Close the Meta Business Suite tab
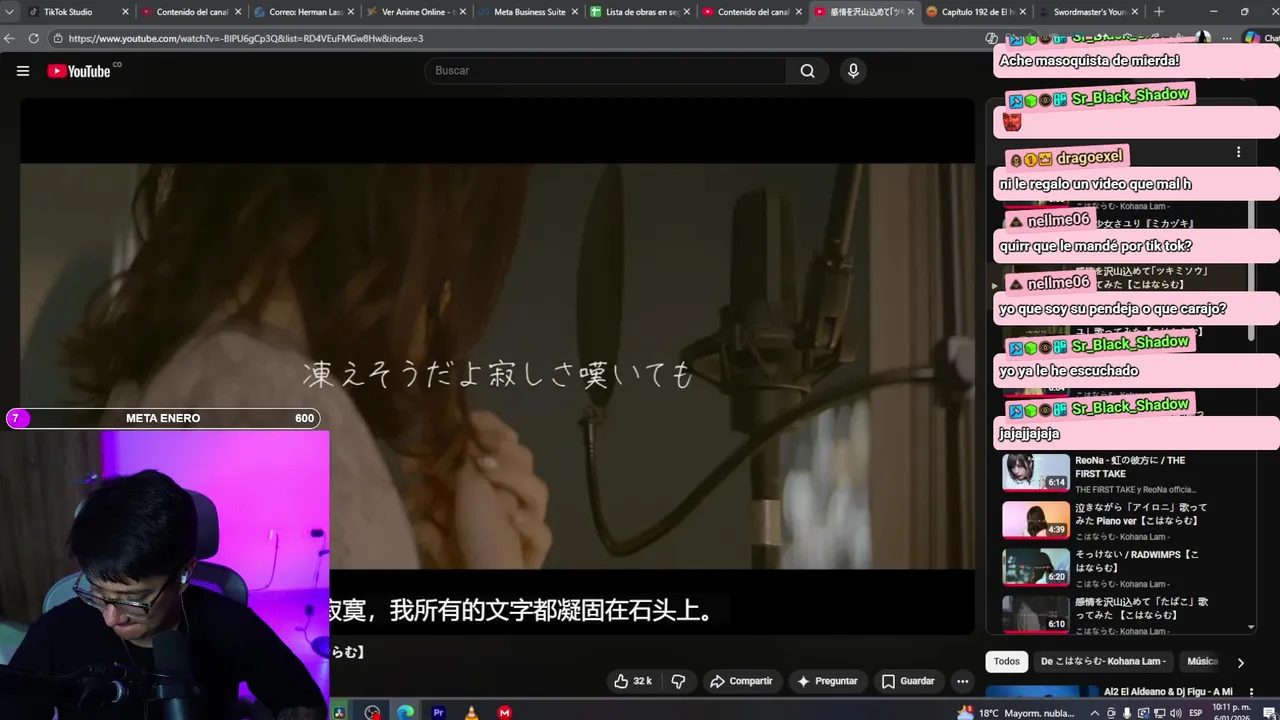1280x720 pixels. tap(574, 12)
